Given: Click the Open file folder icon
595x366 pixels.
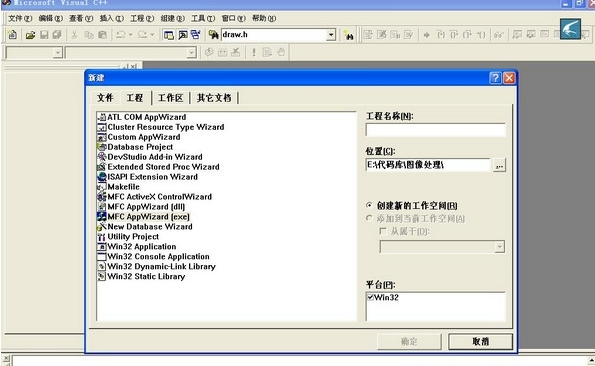Looking at the screenshot, I should tap(30, 35).
